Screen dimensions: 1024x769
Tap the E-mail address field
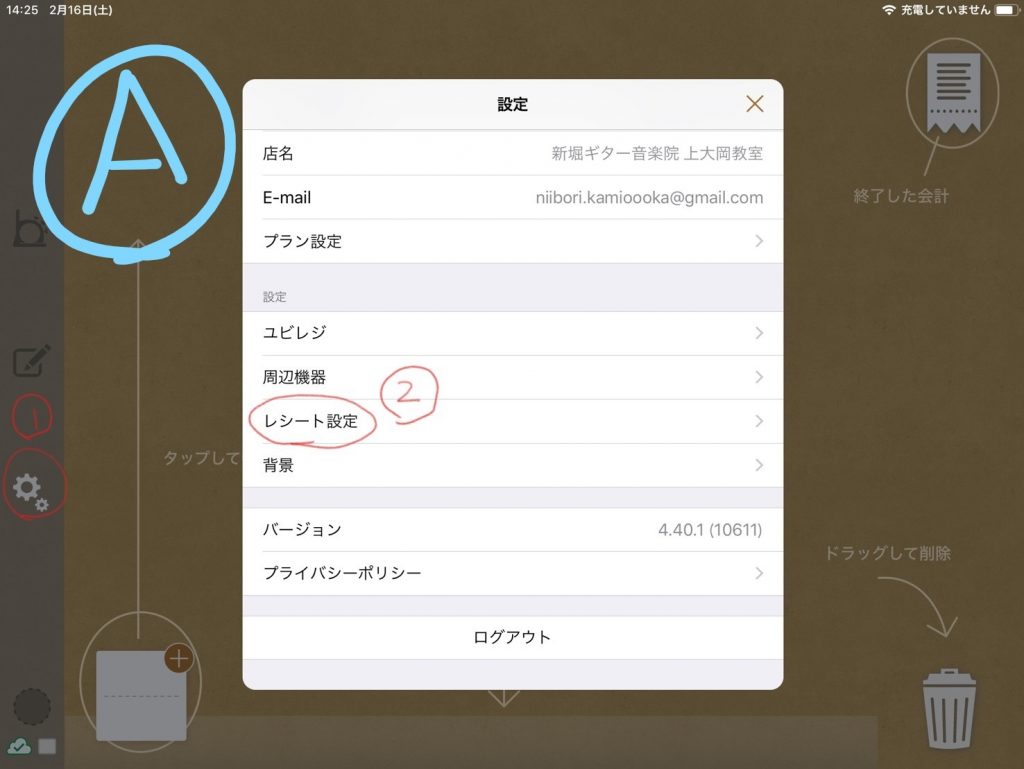click(x=649, y=198)
